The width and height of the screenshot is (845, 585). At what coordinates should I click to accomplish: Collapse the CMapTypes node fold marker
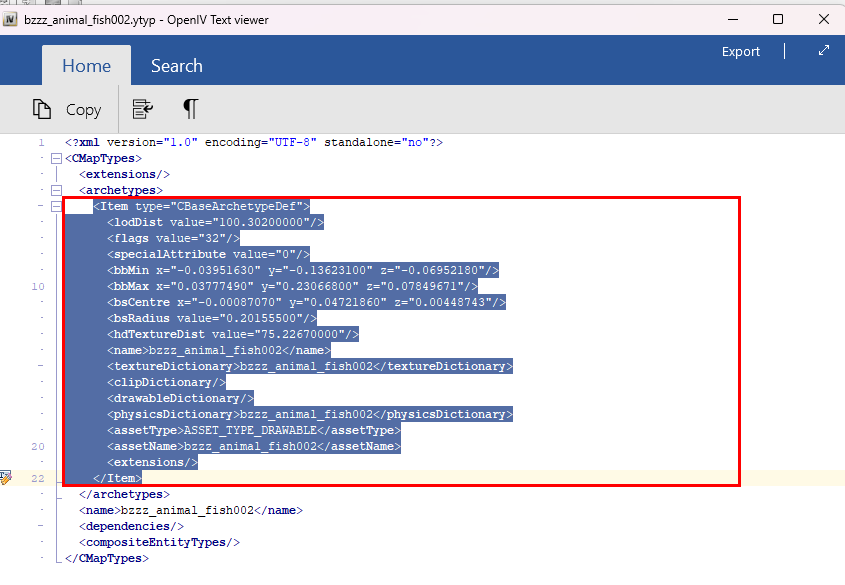(56, 157)
